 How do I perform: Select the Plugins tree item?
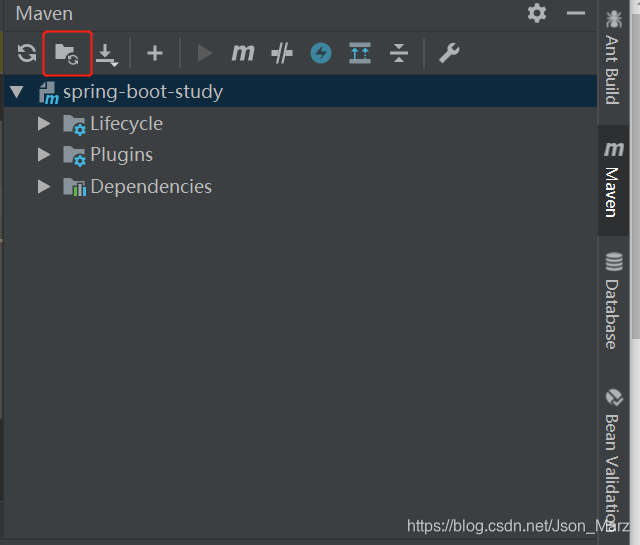pos(122,154)
